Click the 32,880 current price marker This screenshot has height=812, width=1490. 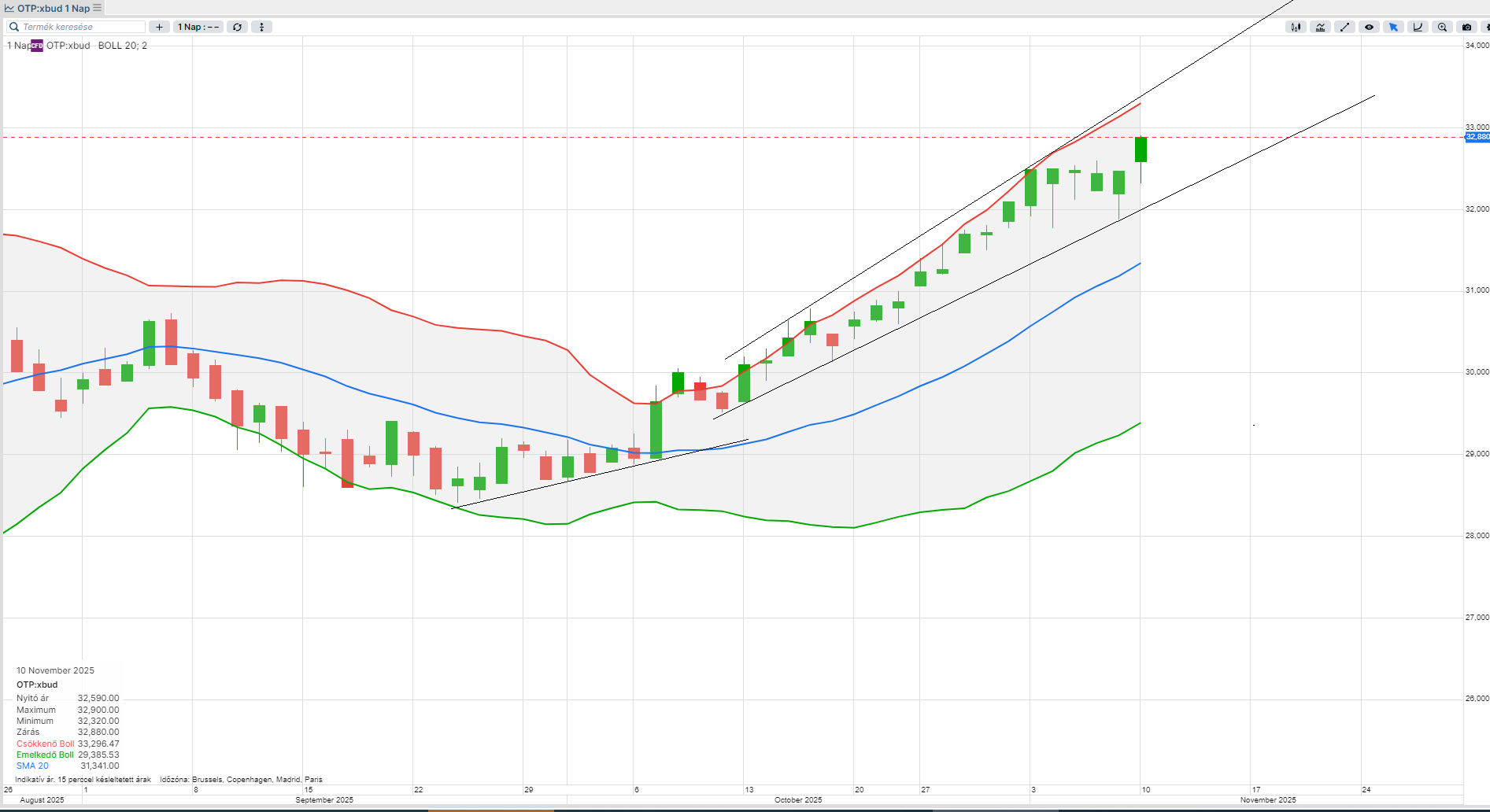pos(1477,137)
